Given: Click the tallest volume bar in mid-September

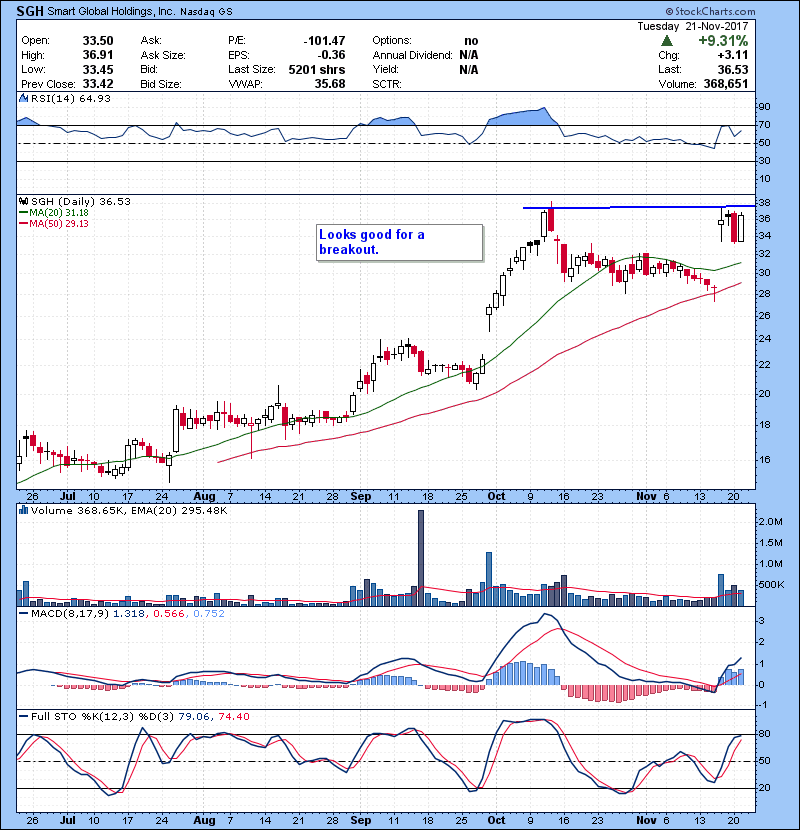Looking at the screenshot, I should click(421, 558).
